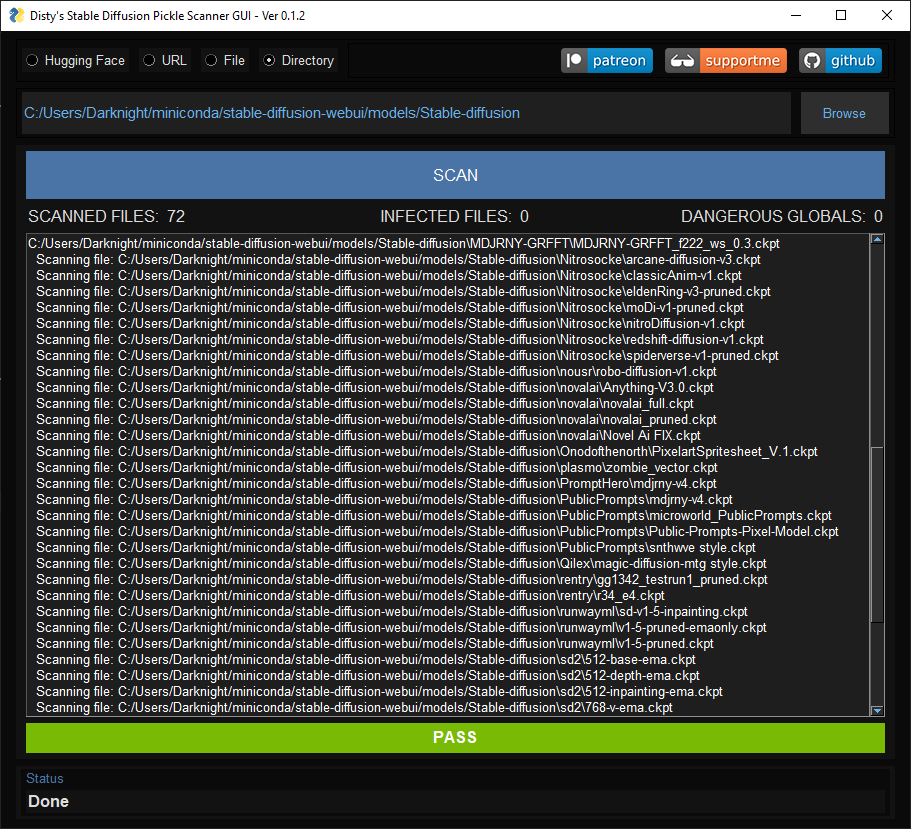Click the r34_e4.ckpt log line
911x829 pixels.
pos(350,595)
